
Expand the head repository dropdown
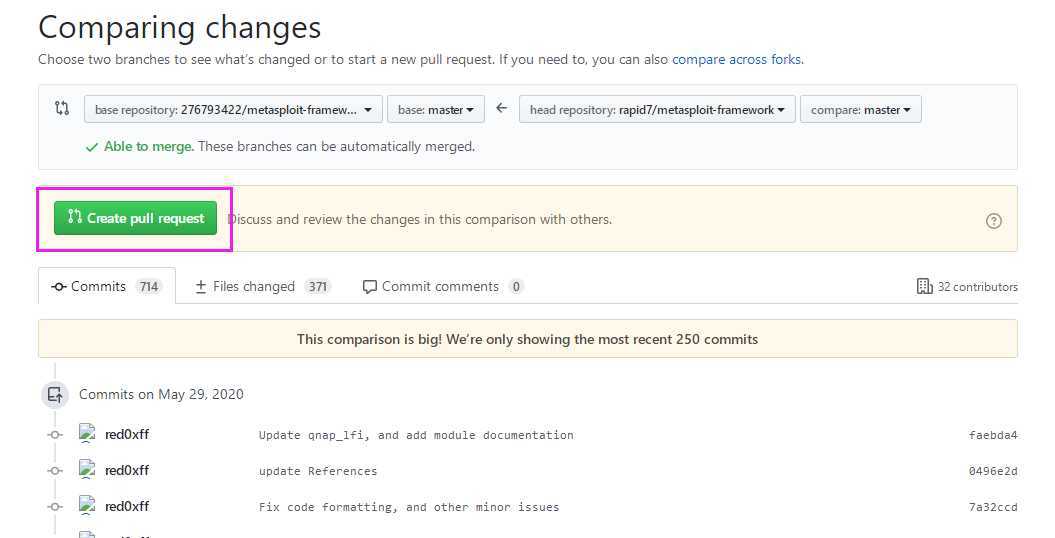pyautogui.click(x=657, y=109)
